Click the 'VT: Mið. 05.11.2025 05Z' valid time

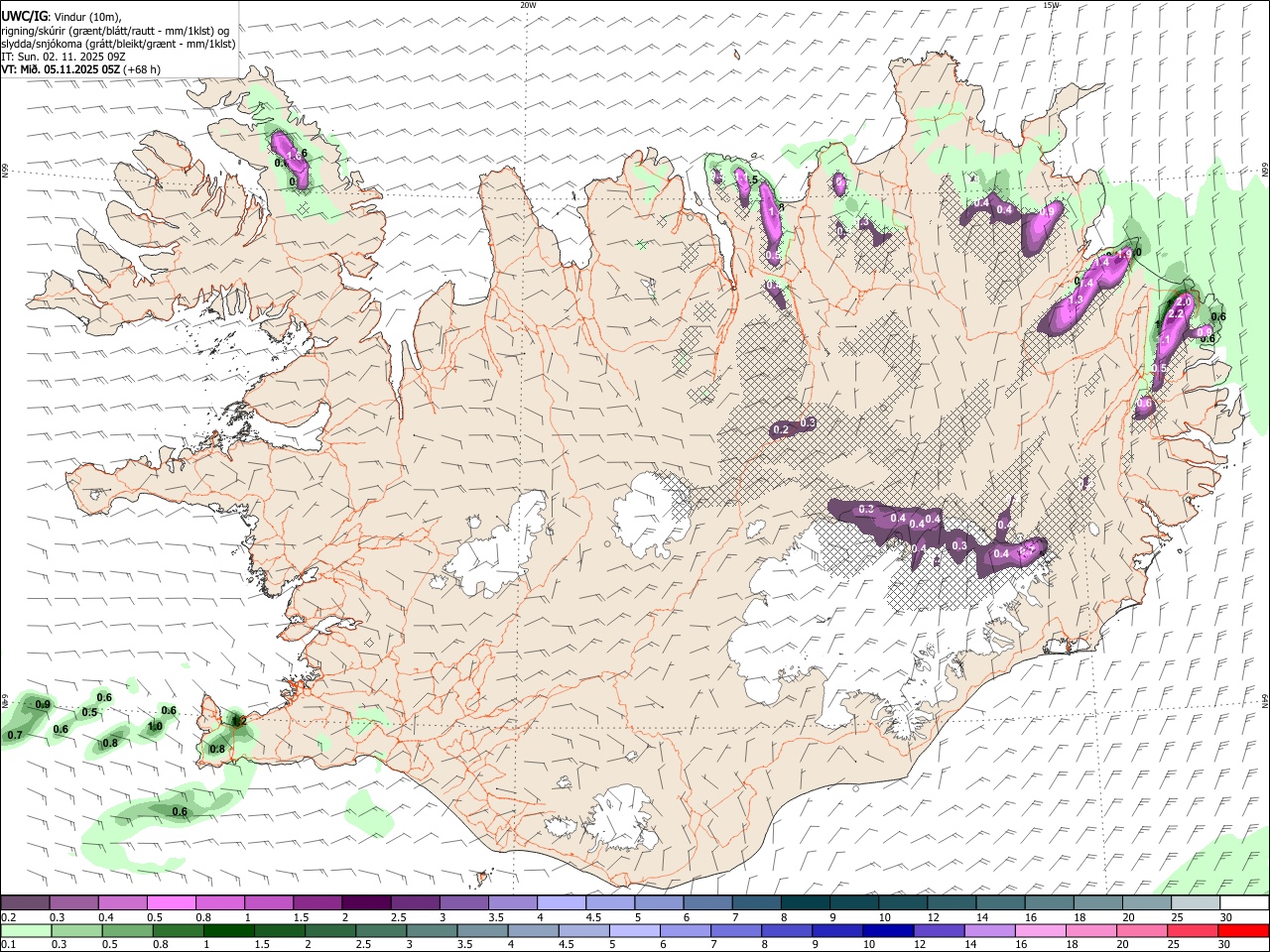61,69
